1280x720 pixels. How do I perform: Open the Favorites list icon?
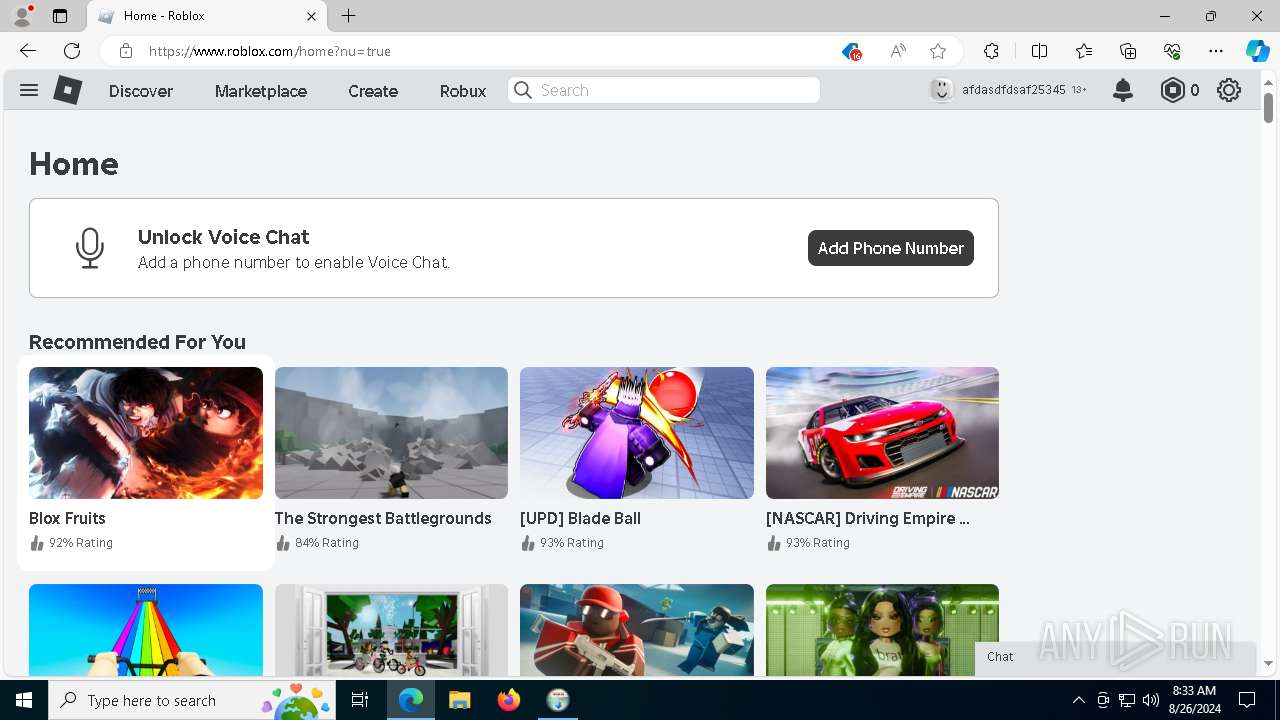pyautogui.click(x=1084, y=51)
